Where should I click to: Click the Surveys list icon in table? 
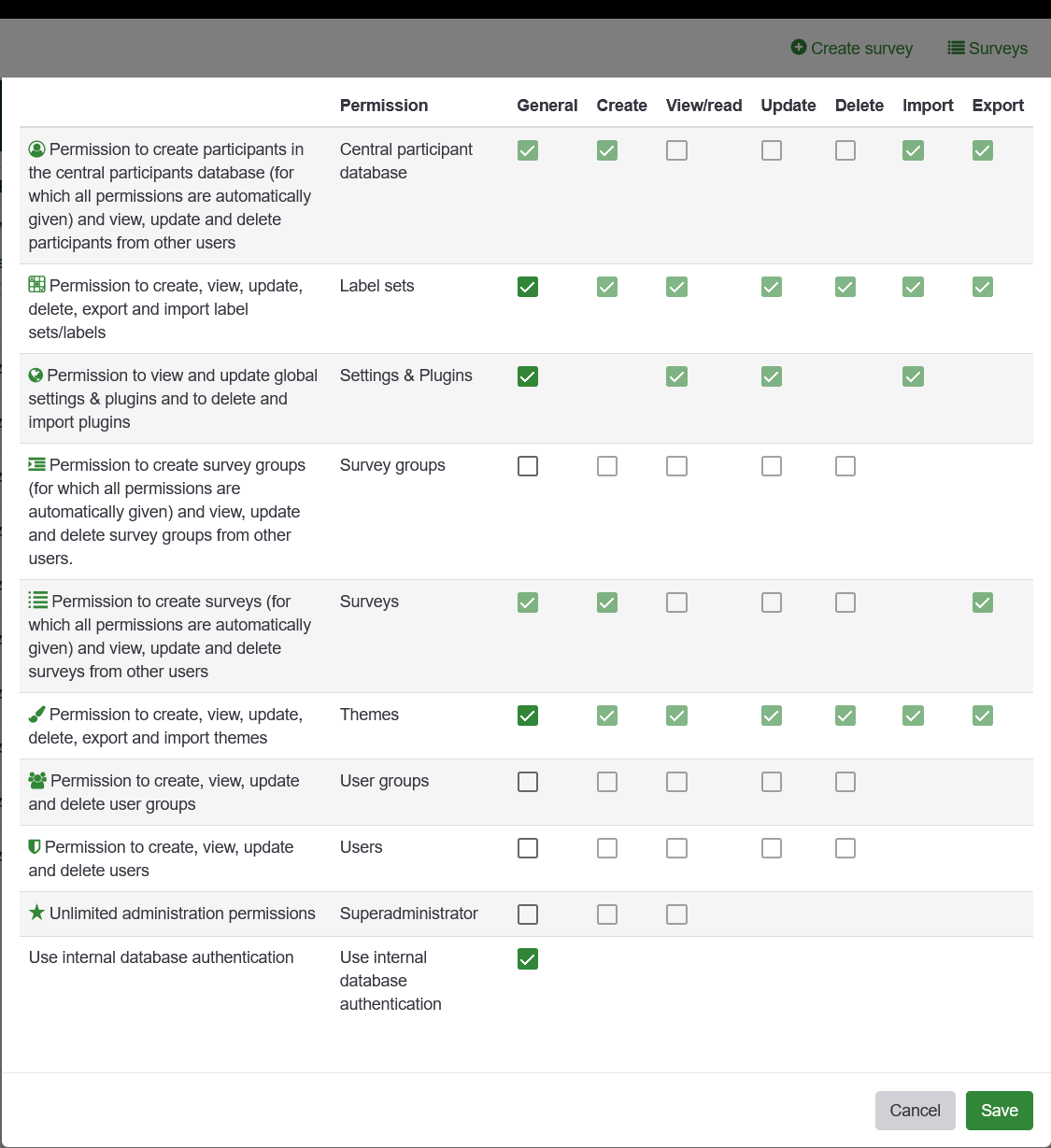click(x=38, y=600)
